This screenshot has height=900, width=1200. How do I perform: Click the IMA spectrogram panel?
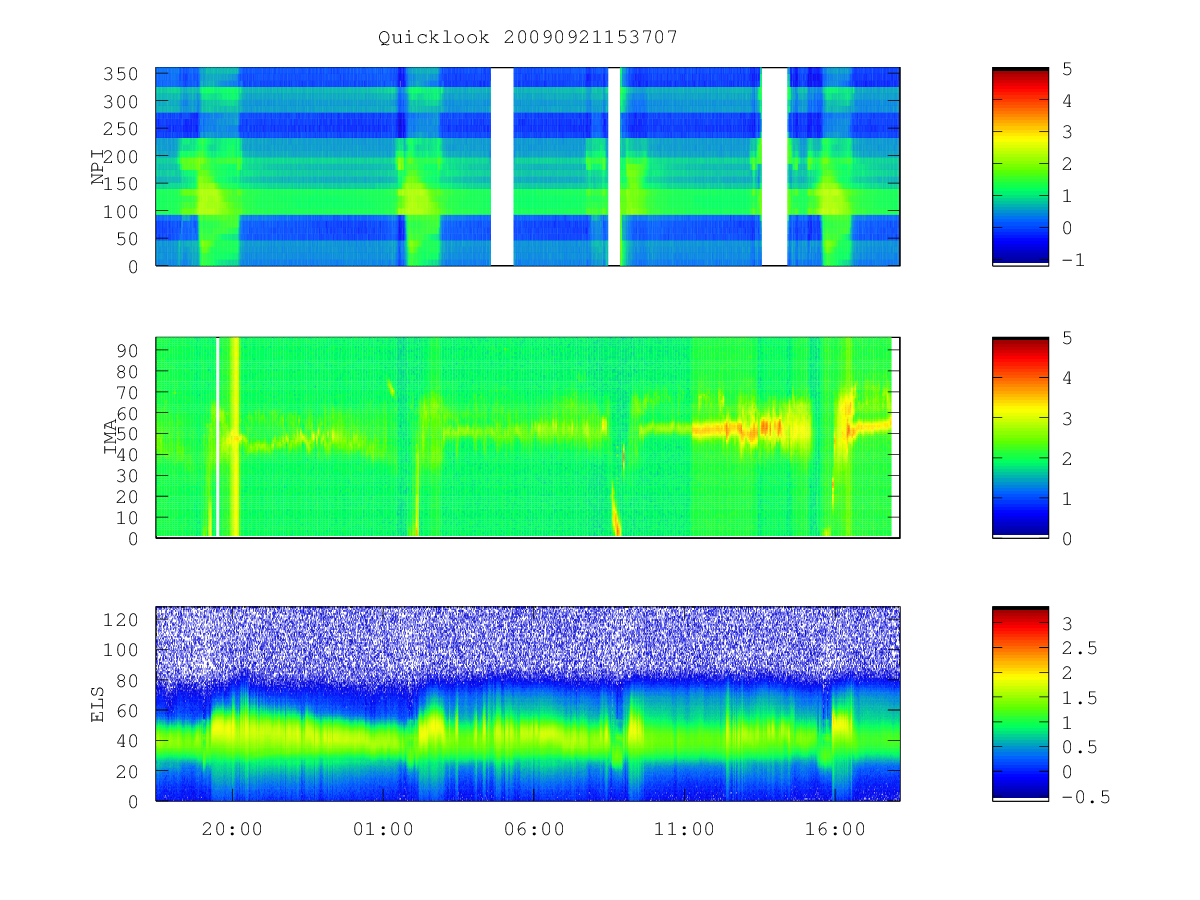pos(528,438)
